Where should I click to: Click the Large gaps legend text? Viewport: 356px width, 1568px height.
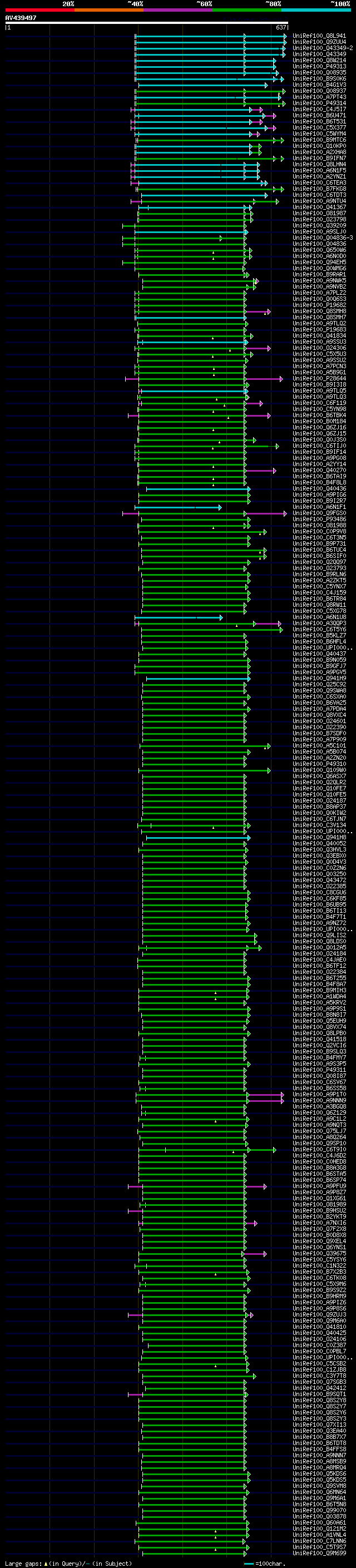(x=68, y=1563)
